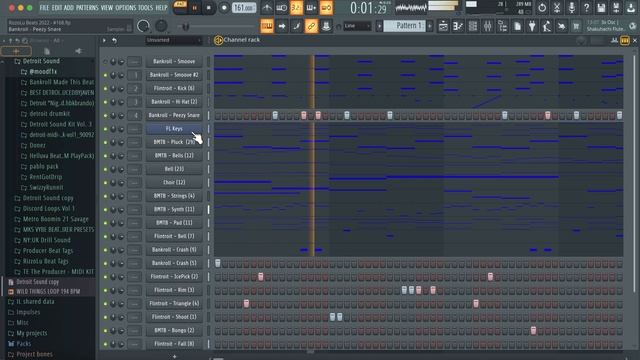
Task: Enable wait for input before recording
Action: pos(282,7)
